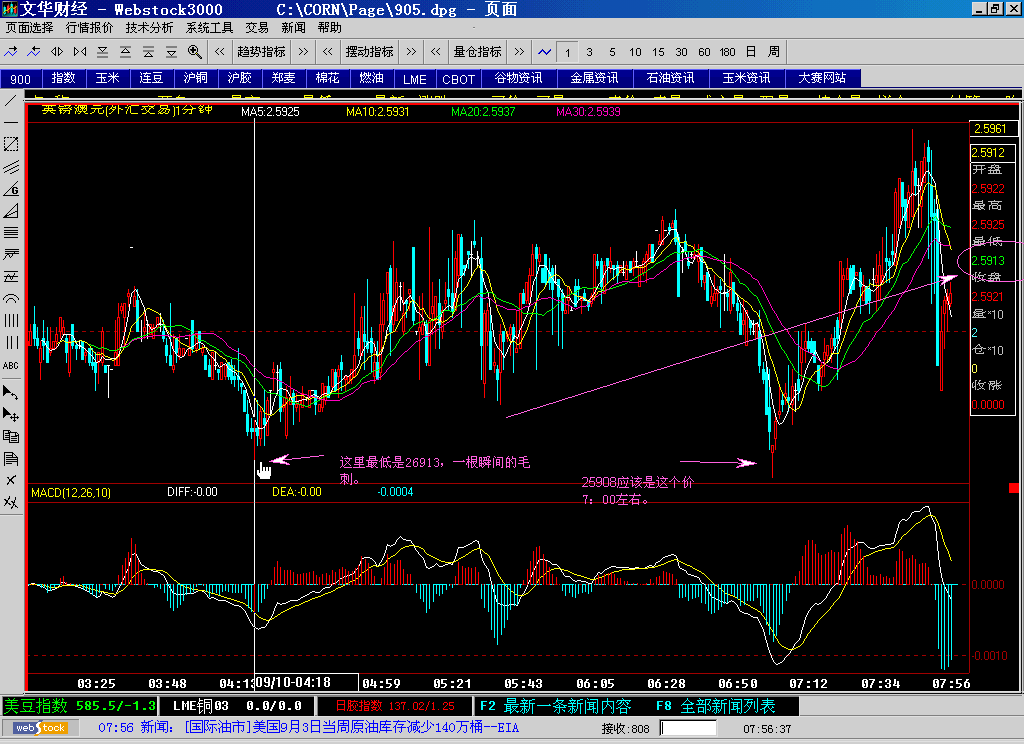
Task: Open the 技术分析 menu
Action: [150, 27]
